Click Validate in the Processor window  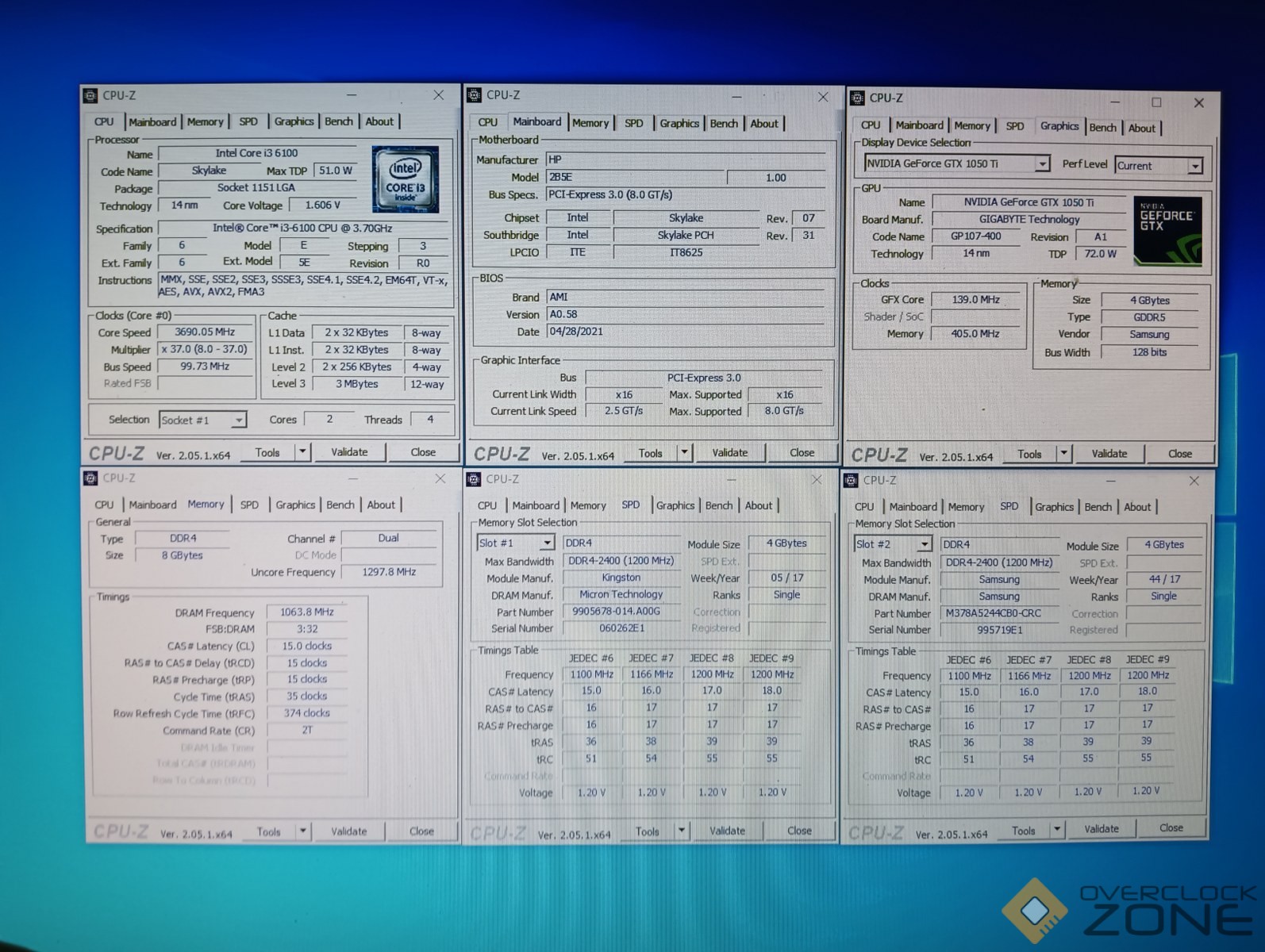[x=349, y=452]
